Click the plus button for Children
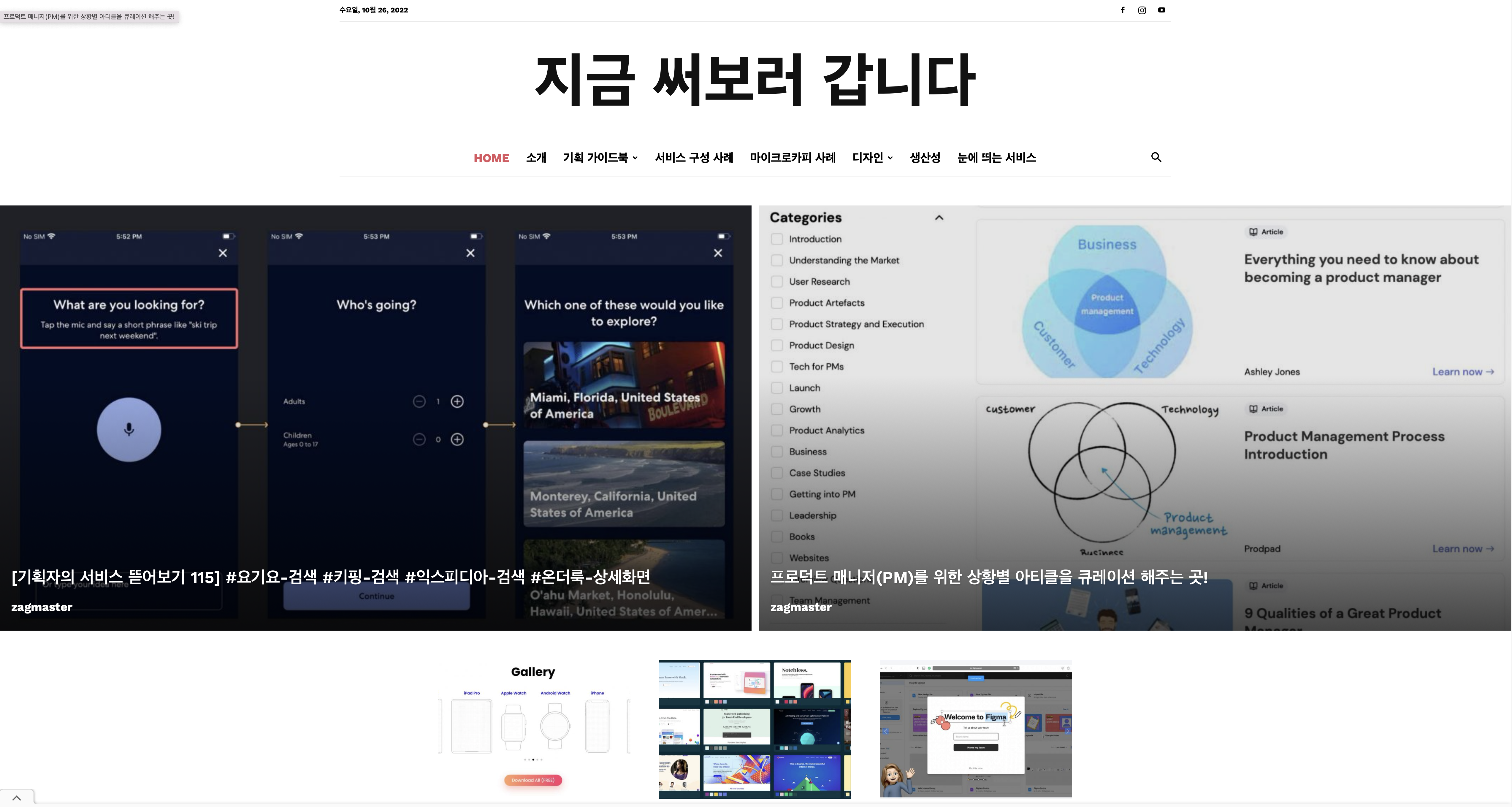The height and width of the screenshot is (807, 1512). [457, 439]
